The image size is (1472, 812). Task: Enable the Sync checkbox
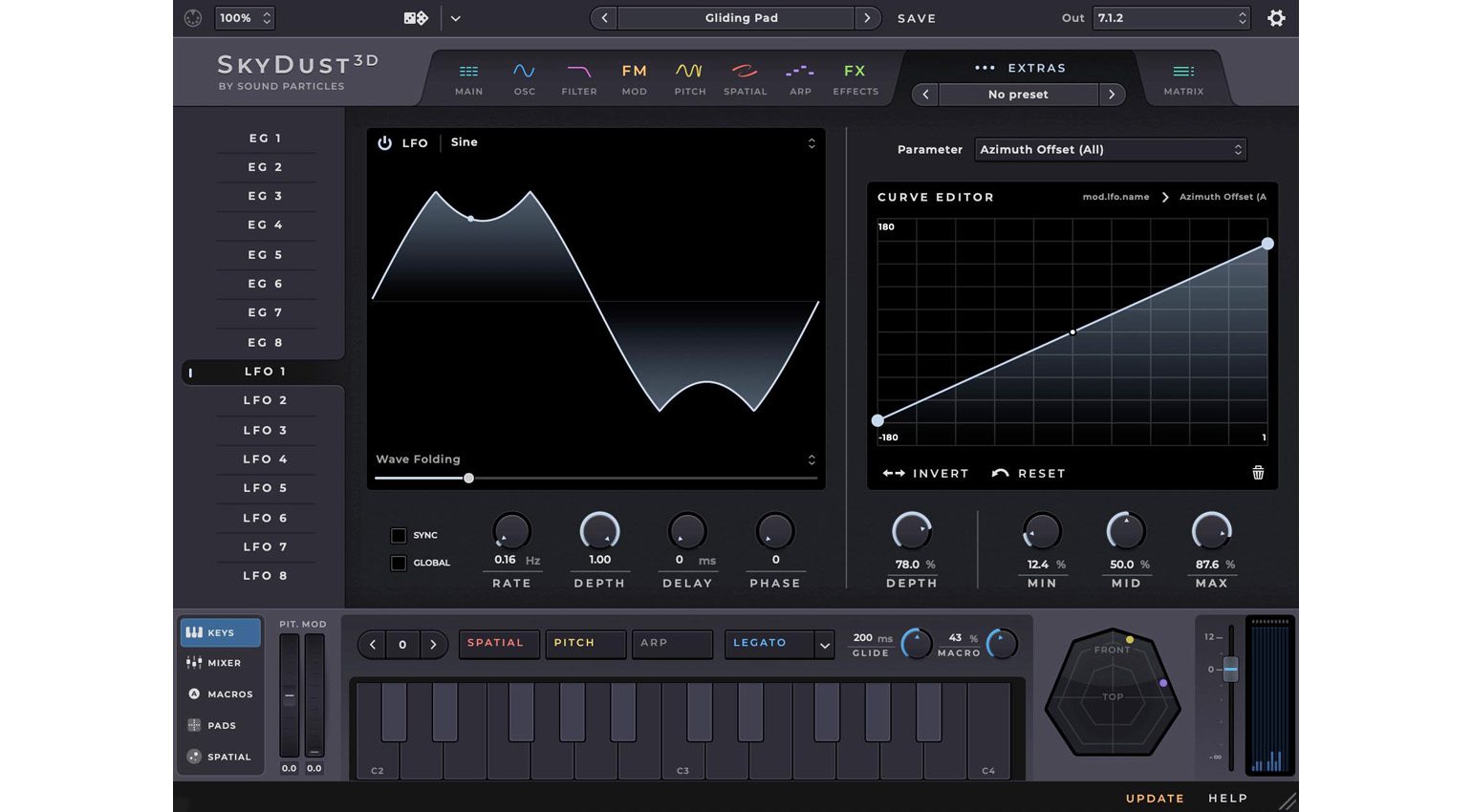point(399,535)
